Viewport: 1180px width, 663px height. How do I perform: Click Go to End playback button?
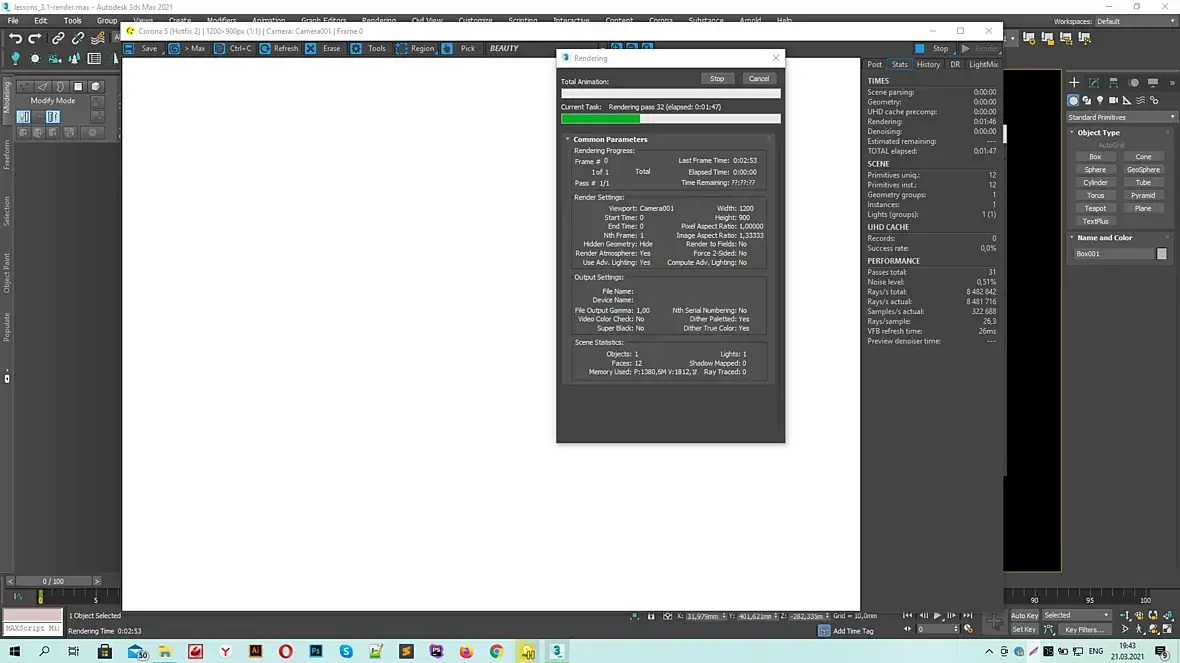pos(968,616)
